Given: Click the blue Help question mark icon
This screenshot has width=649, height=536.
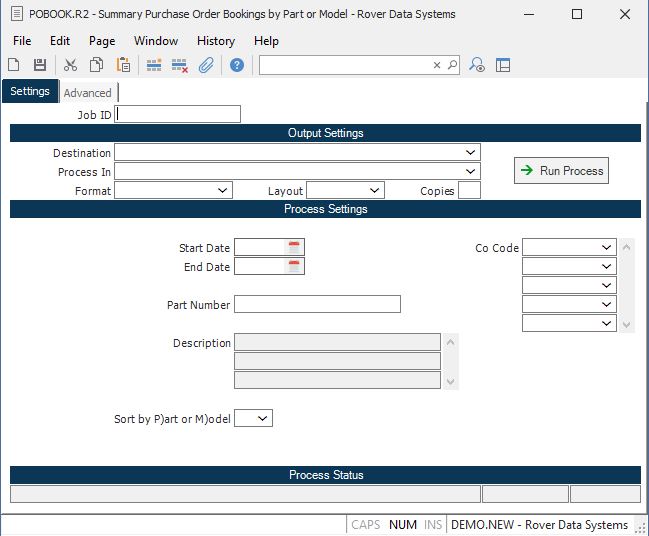Looking at the screenshot, I should [237, 65].
